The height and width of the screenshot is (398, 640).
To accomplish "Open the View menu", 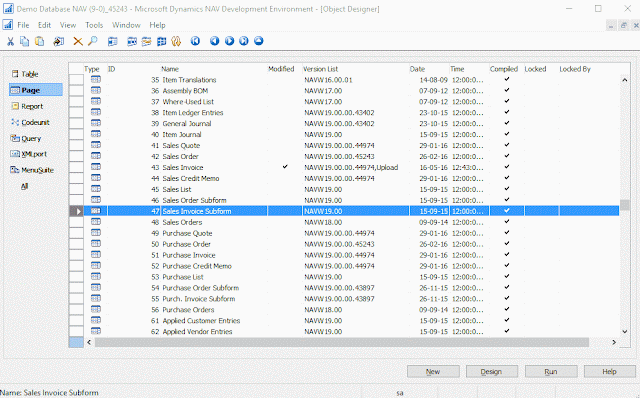I will click(x=68, y=25).
